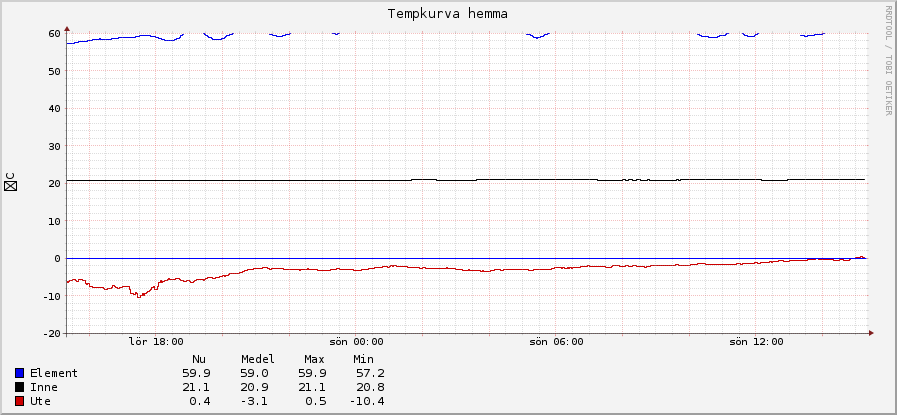
Task: Select the Ute legend label
Action: click(41, 401)
